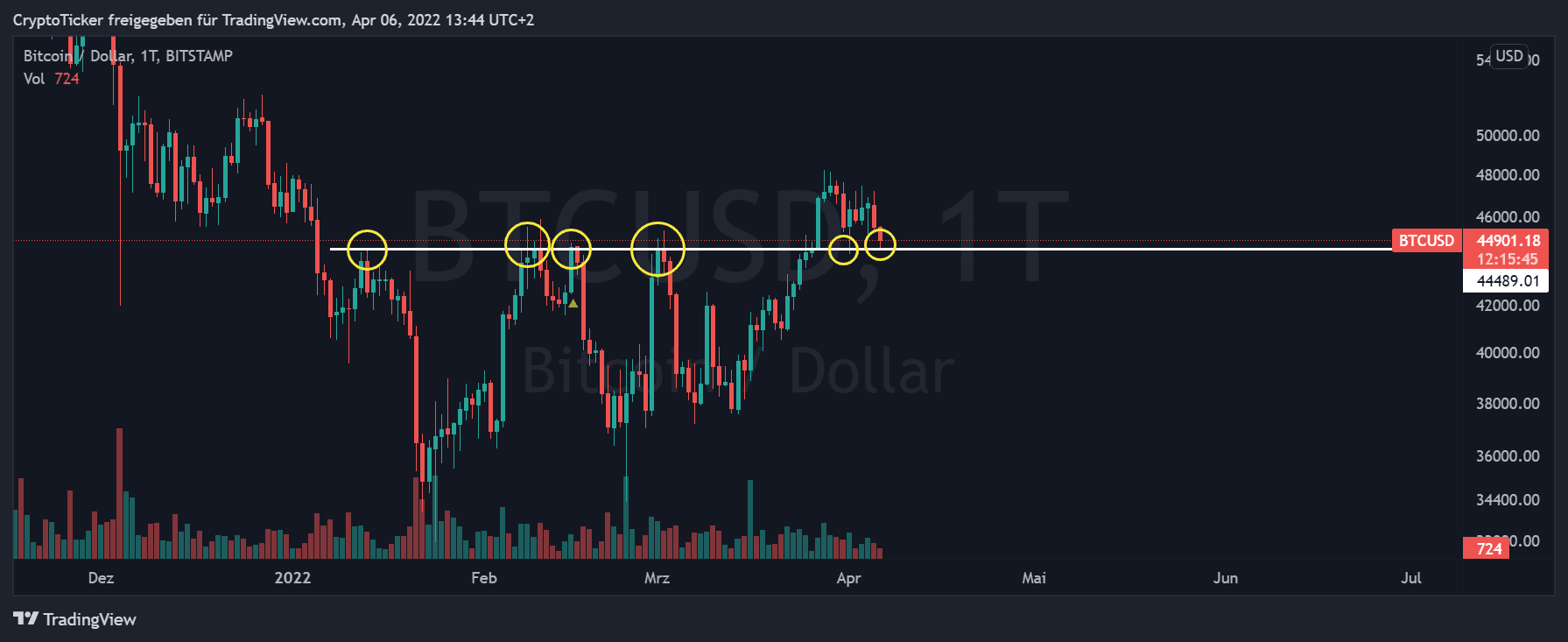Click the rightmost yellow circle annotation

pos(880,243)
